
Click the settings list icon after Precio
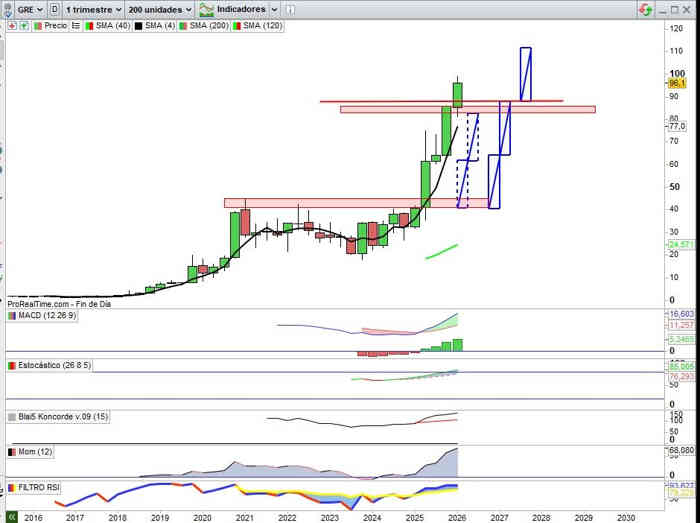click(x=76, y=25)
